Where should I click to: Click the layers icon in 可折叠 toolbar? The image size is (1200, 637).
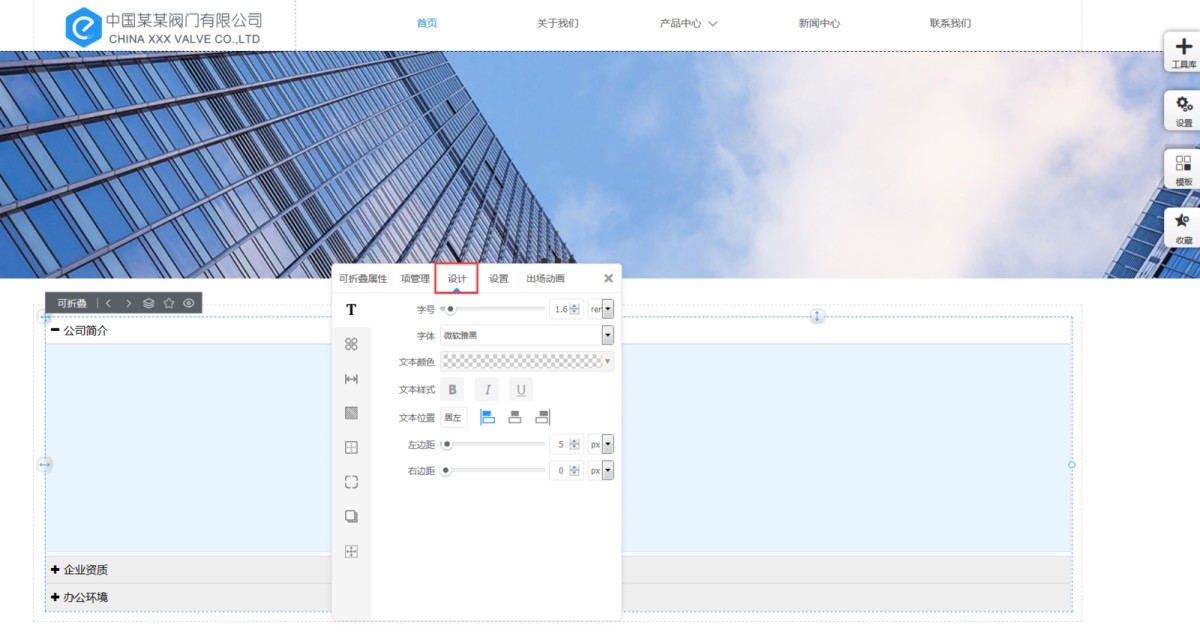point(148,303)
